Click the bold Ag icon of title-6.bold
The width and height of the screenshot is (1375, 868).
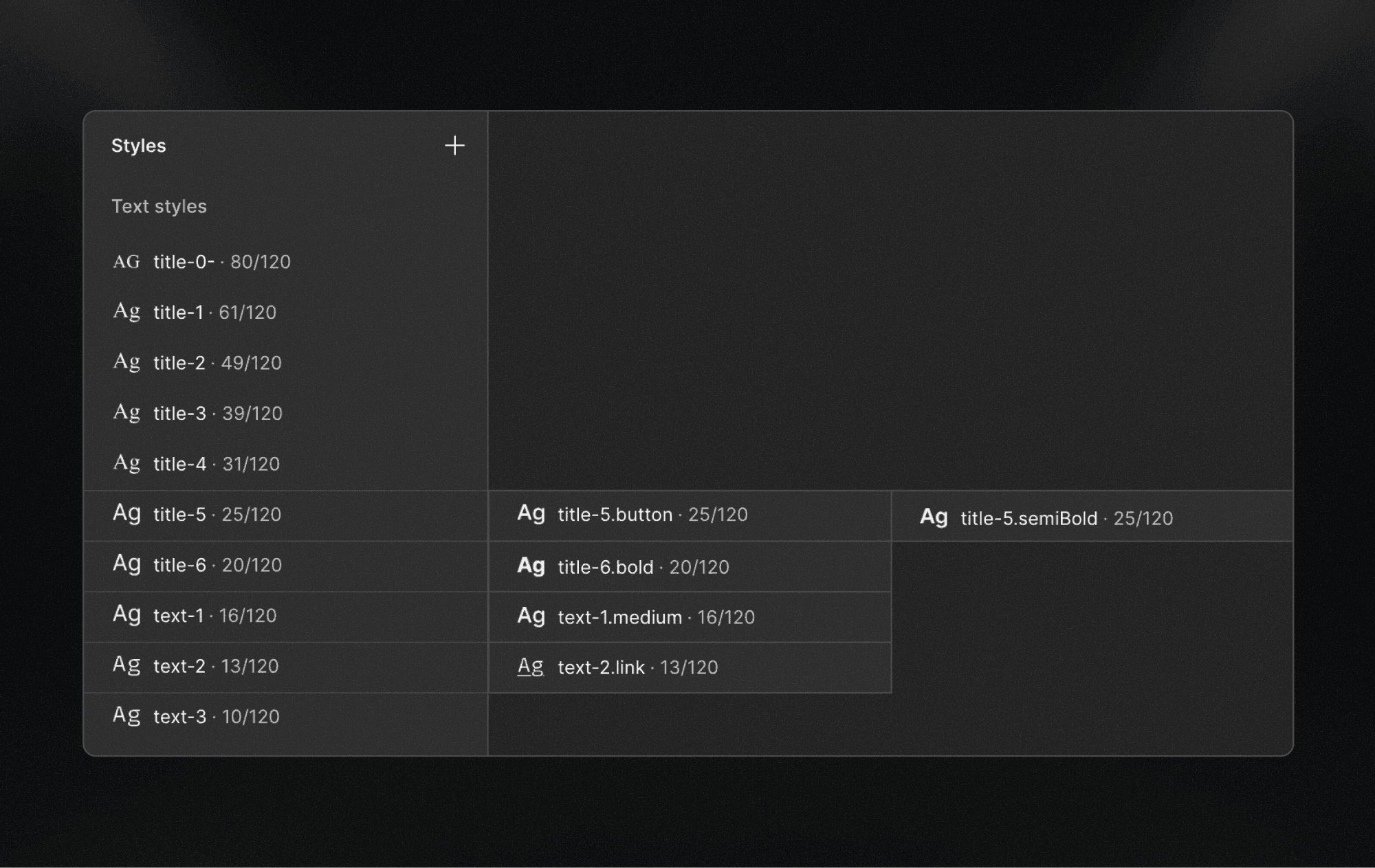(x=529, y=566)
